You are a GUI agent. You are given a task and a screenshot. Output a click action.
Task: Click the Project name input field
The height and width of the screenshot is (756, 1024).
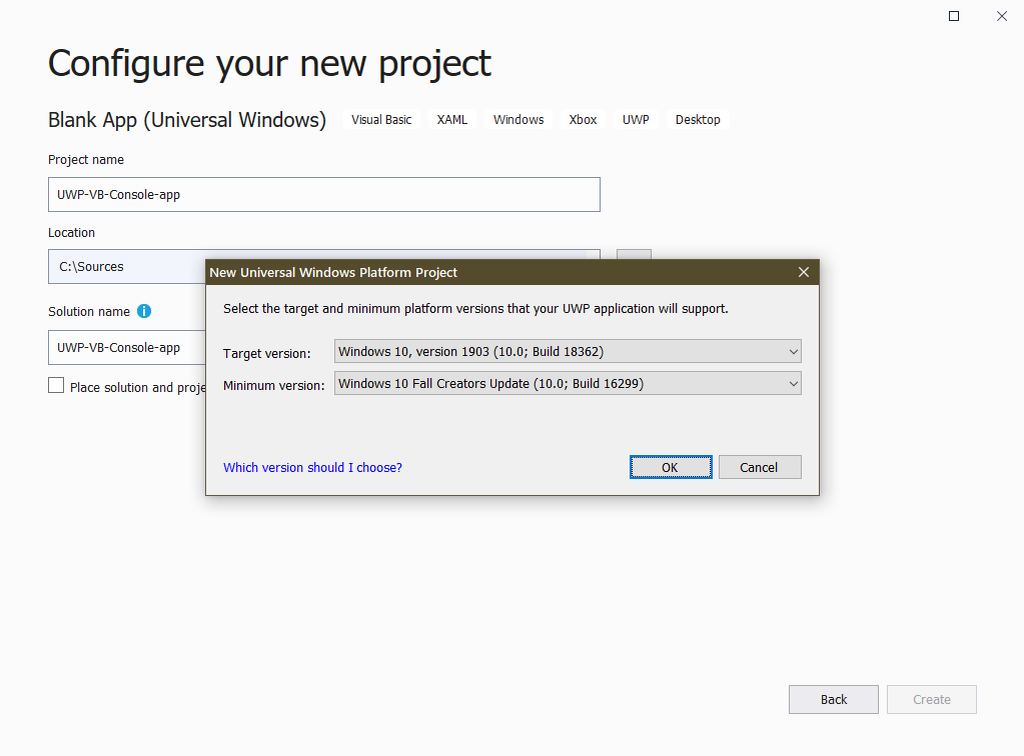click(324, 195)
